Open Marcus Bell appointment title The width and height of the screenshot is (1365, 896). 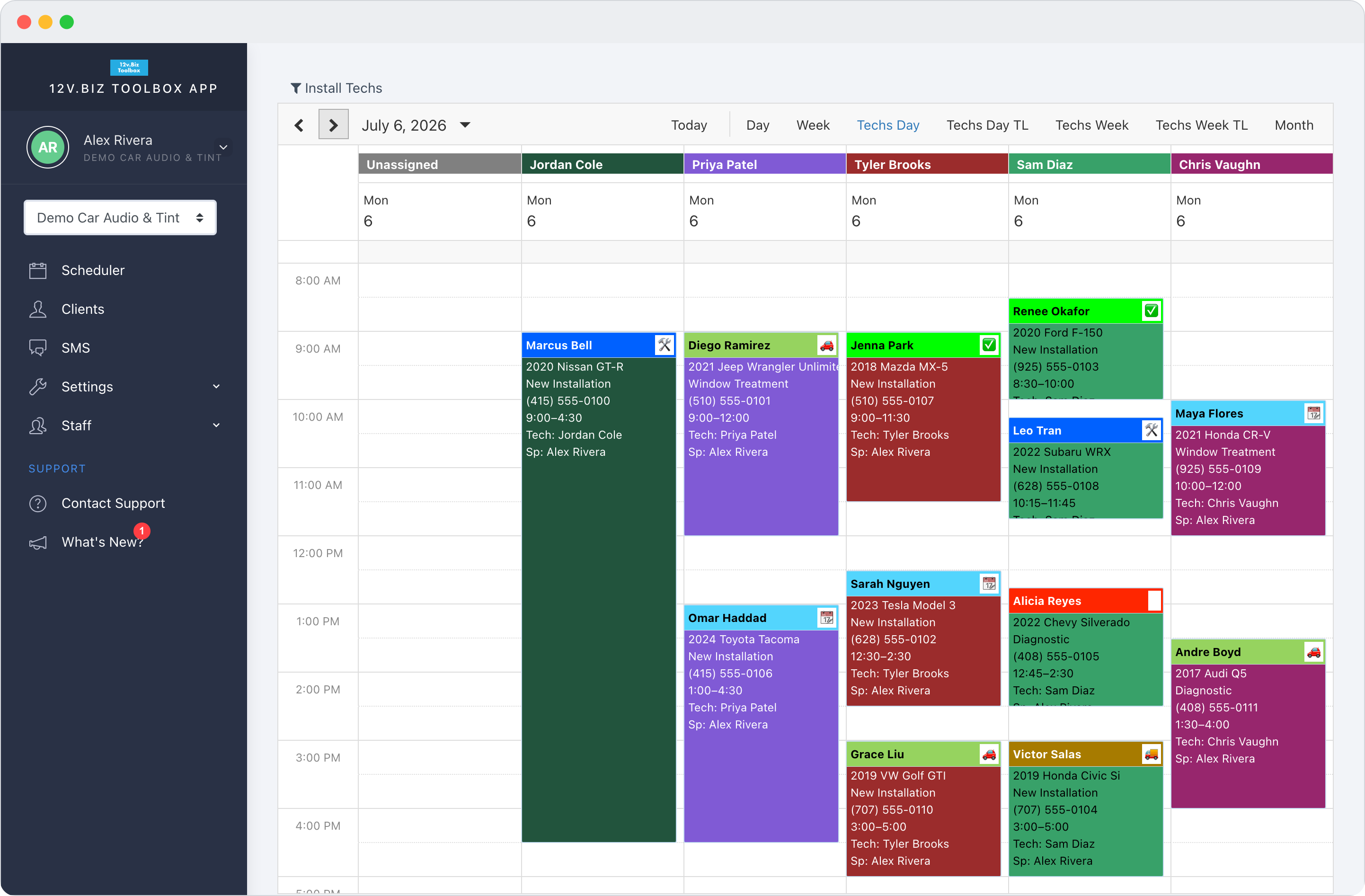click(x=558, y=346)
